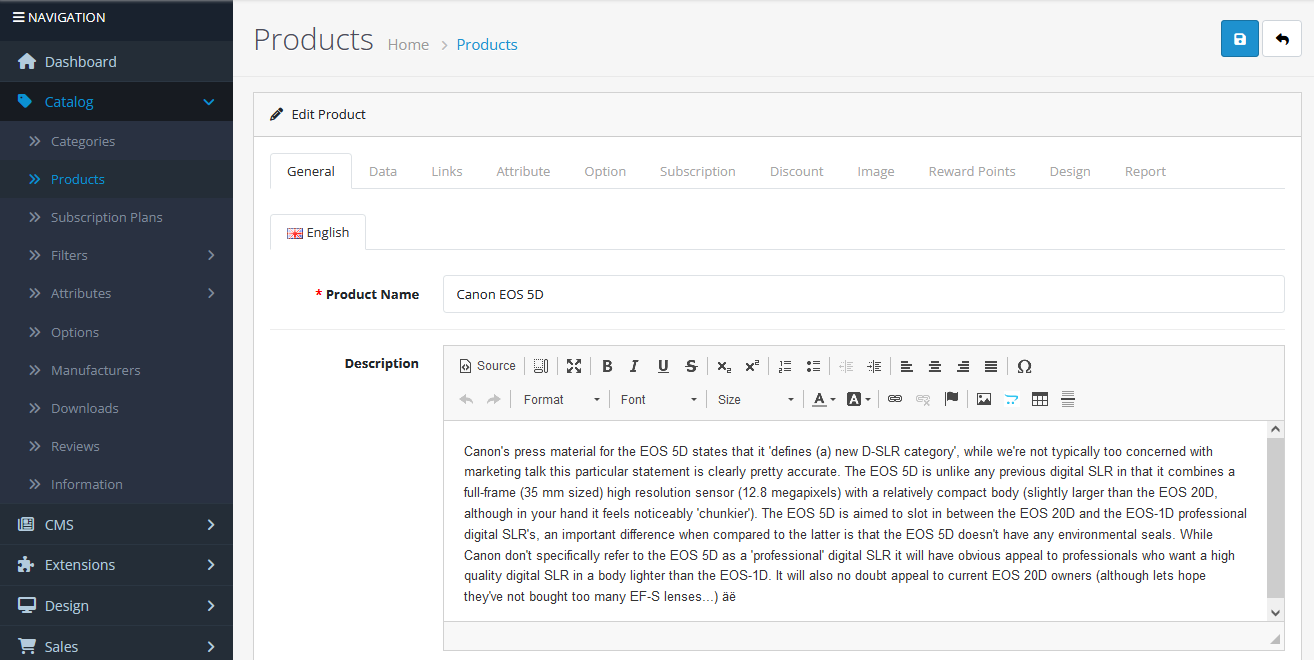Justify text alignment
1314x660 pixels.
[991, 366]
